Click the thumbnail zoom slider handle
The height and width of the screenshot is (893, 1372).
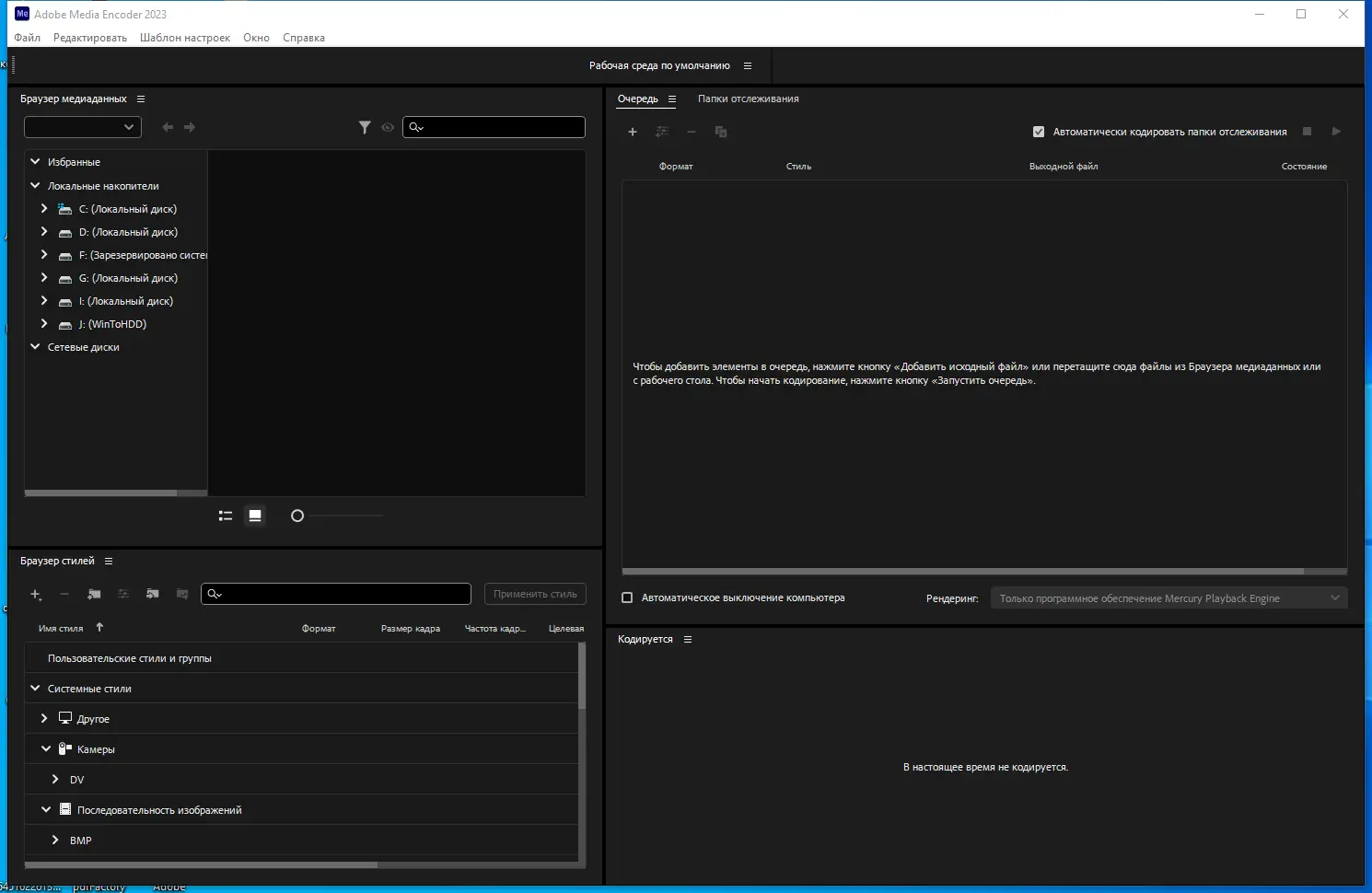[297, 516]
